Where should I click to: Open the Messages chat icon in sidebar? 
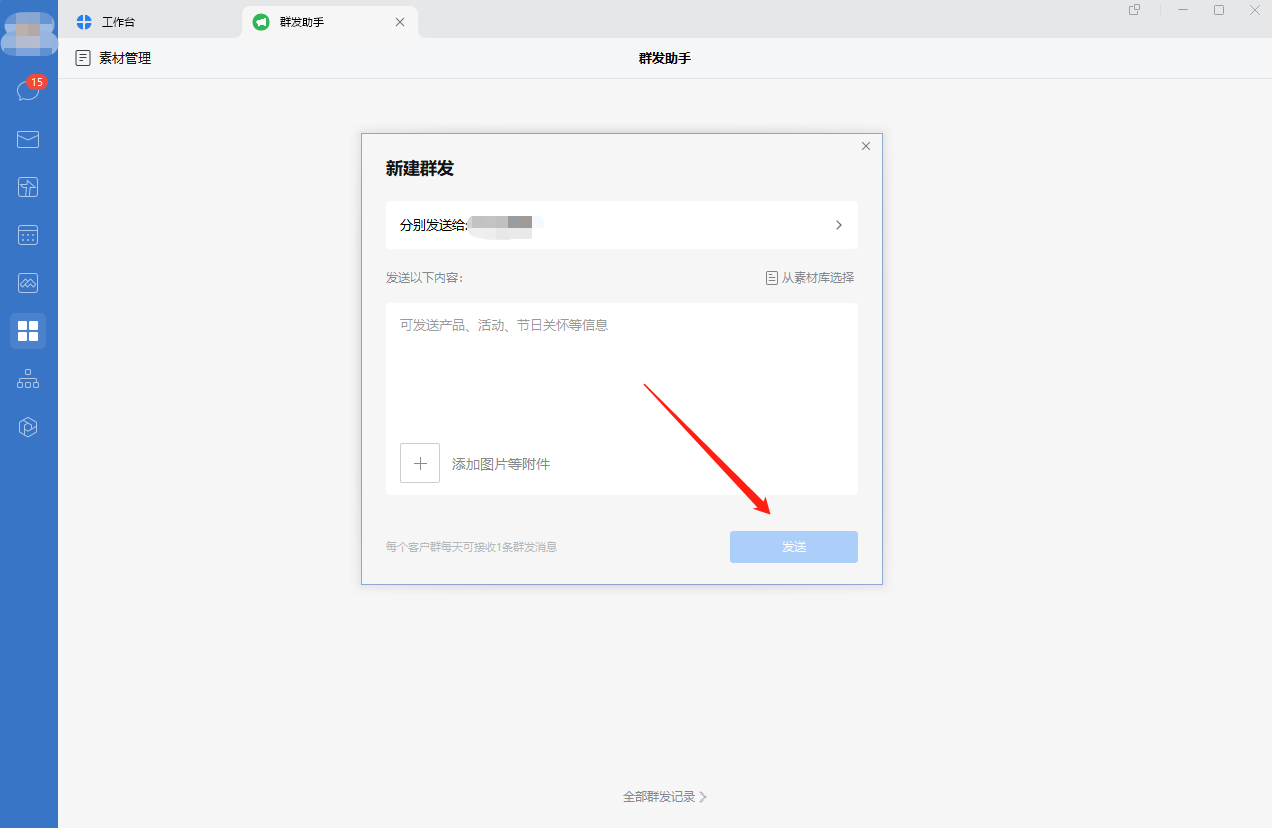click(x=28, y=91)
